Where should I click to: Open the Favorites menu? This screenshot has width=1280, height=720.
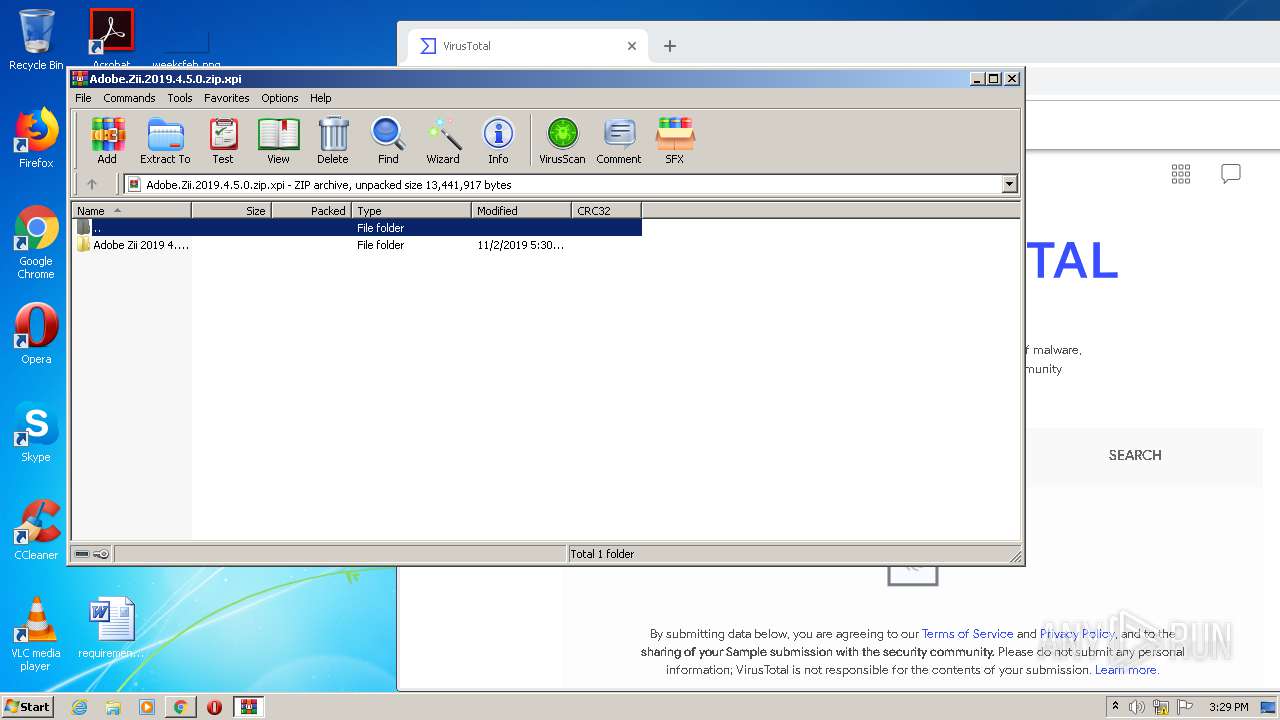[x=227, y=98]
